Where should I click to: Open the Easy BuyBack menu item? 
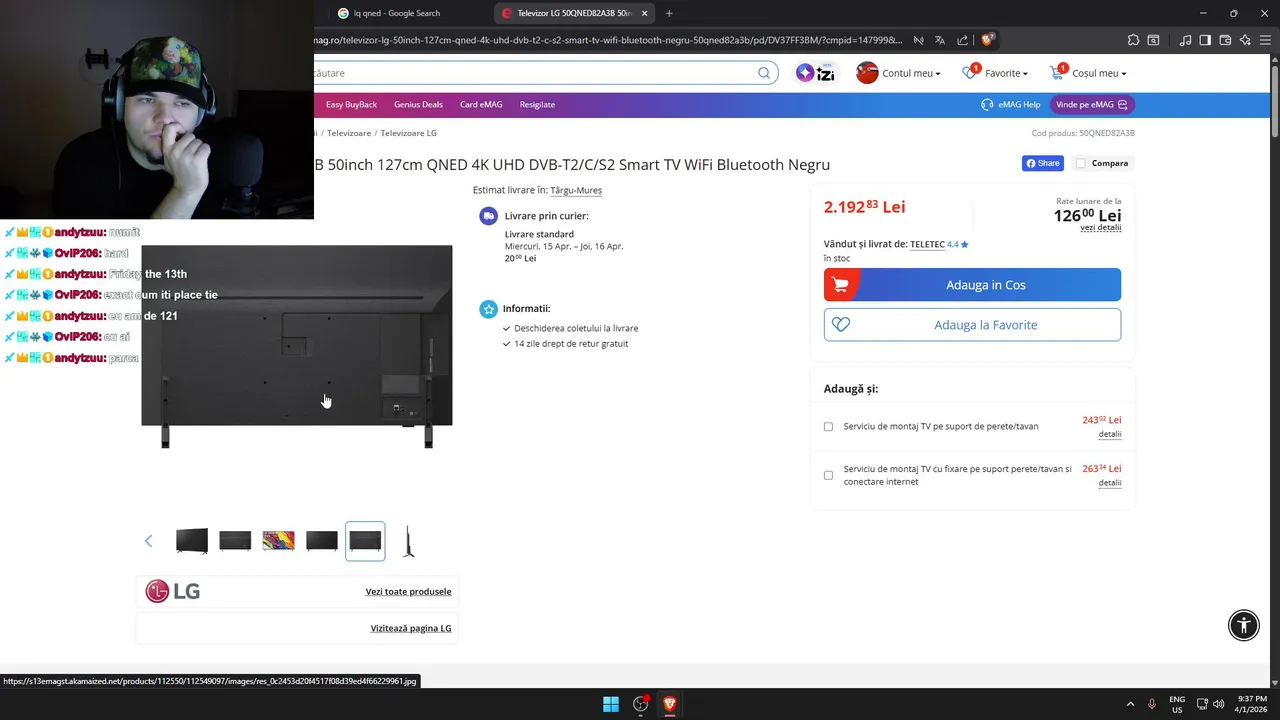click(351, 104)
